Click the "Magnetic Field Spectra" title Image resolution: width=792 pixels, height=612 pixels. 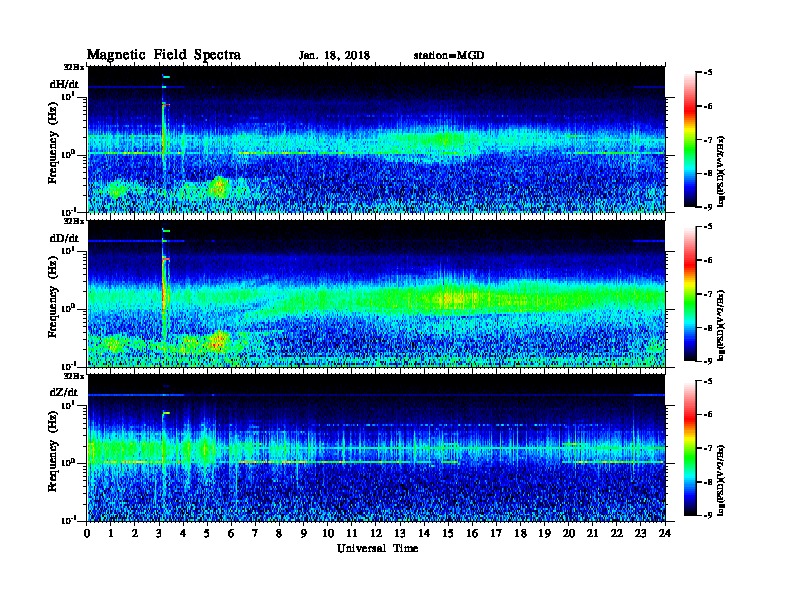click(x=164, y=55)
